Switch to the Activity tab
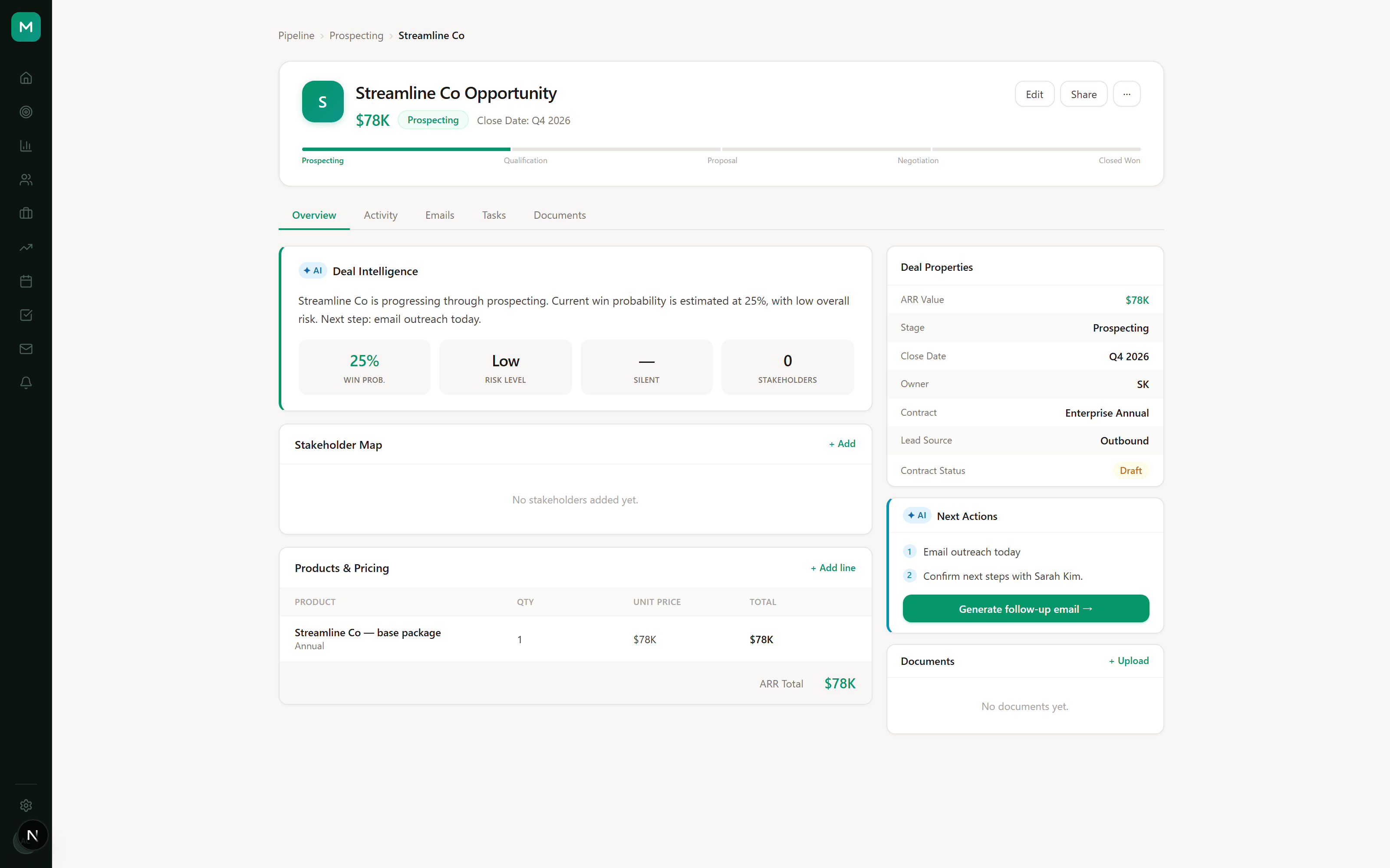 [x=381, y=215]
